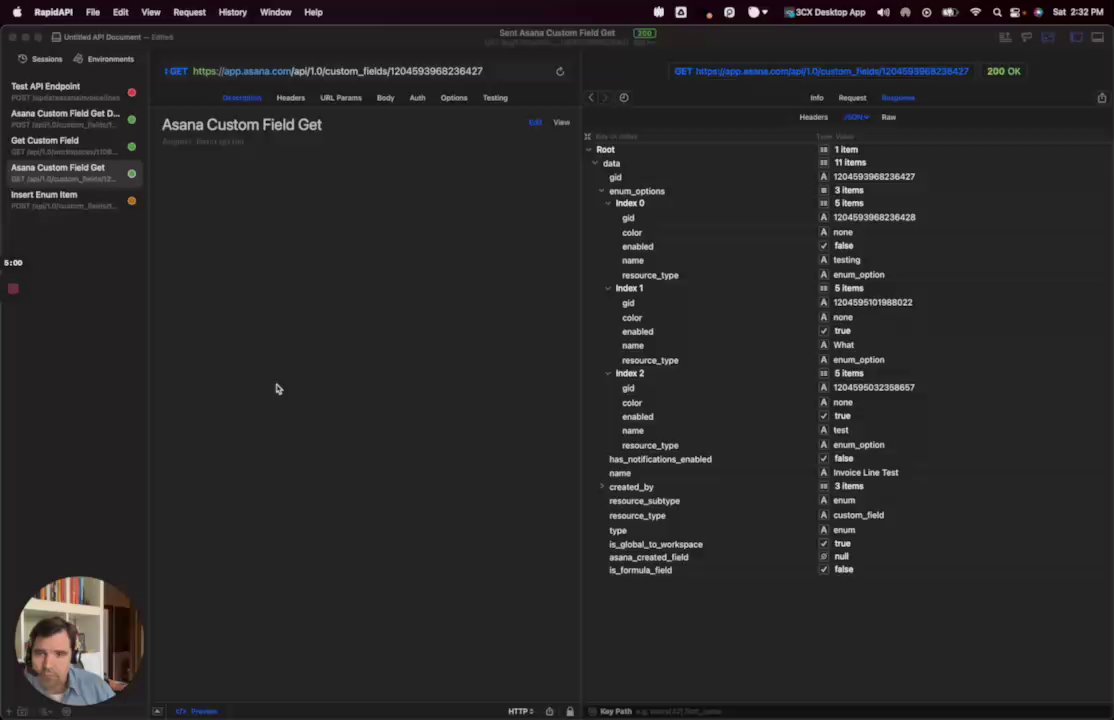Toggle the left sidebar layout icon in the toolbar

point(1076,37)
